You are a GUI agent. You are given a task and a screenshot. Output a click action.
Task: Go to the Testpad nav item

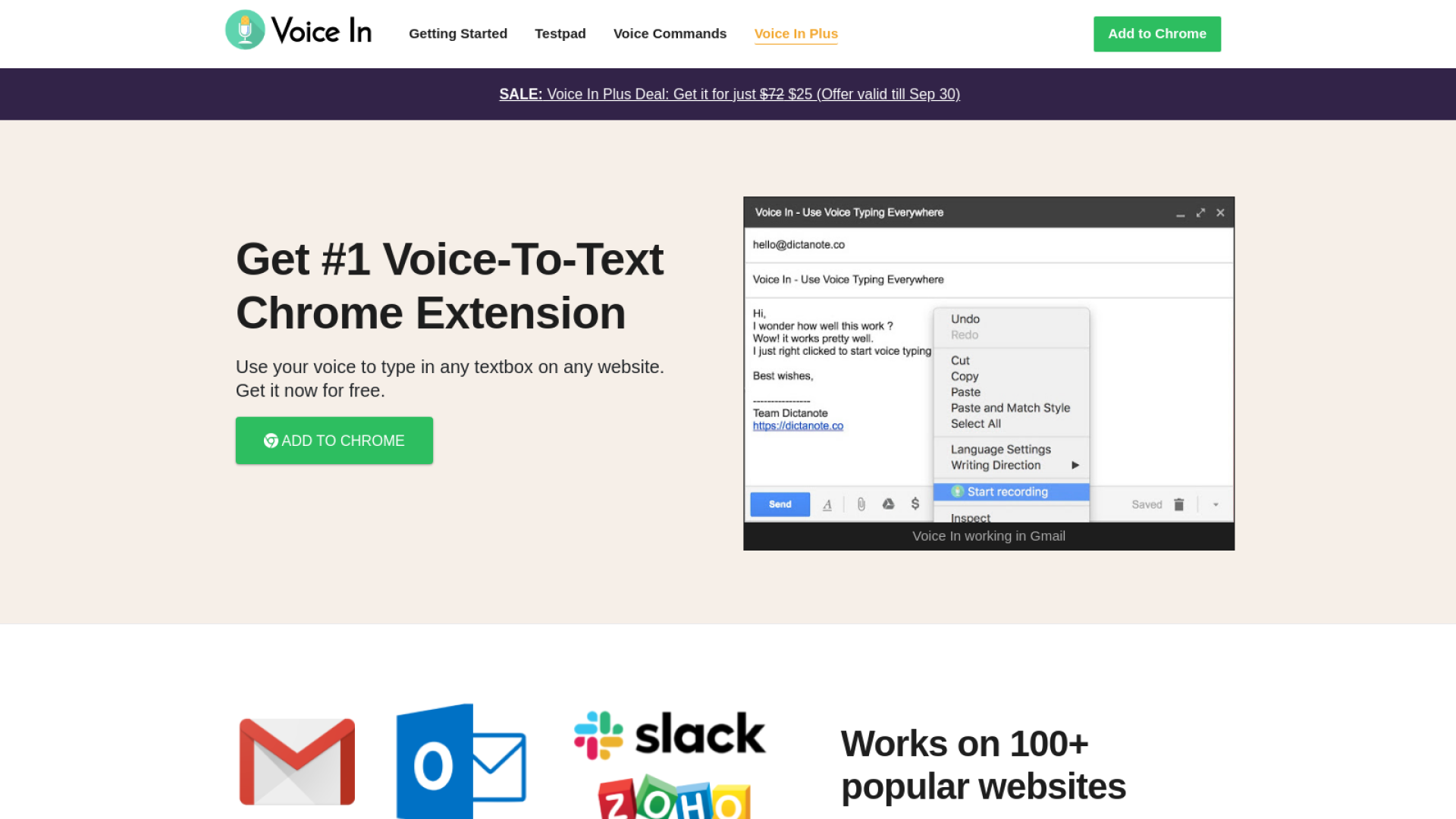coord(560,33)
